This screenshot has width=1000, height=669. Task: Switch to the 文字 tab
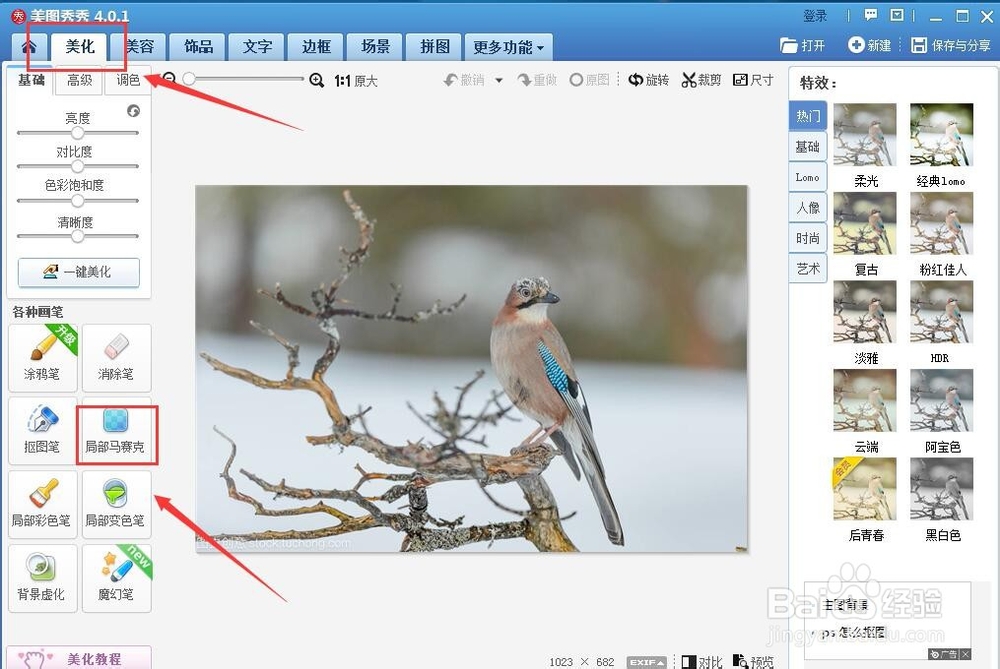258,47
